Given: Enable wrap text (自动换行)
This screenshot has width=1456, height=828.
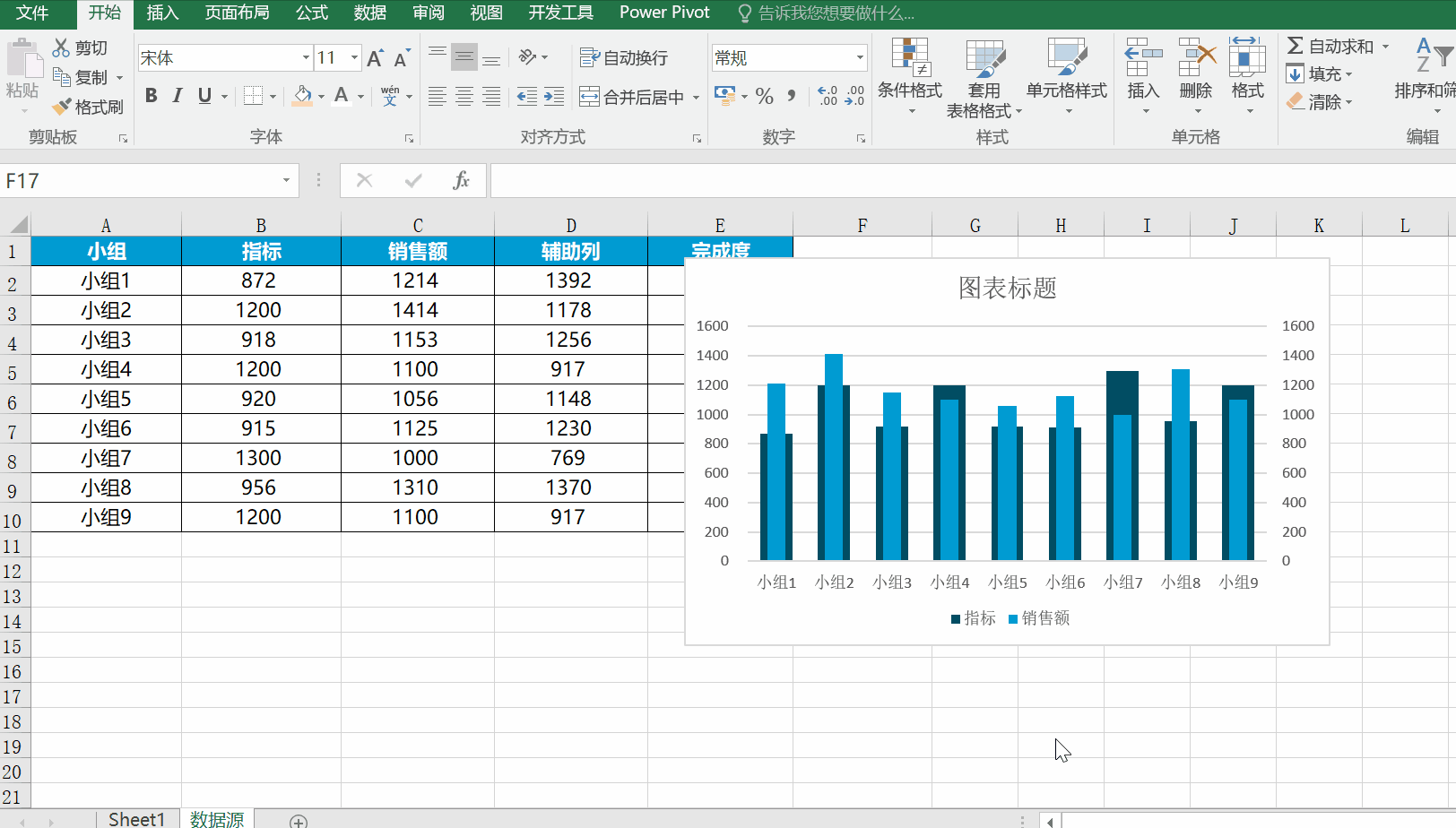Looking at the screenshot, I should point(624,58).
